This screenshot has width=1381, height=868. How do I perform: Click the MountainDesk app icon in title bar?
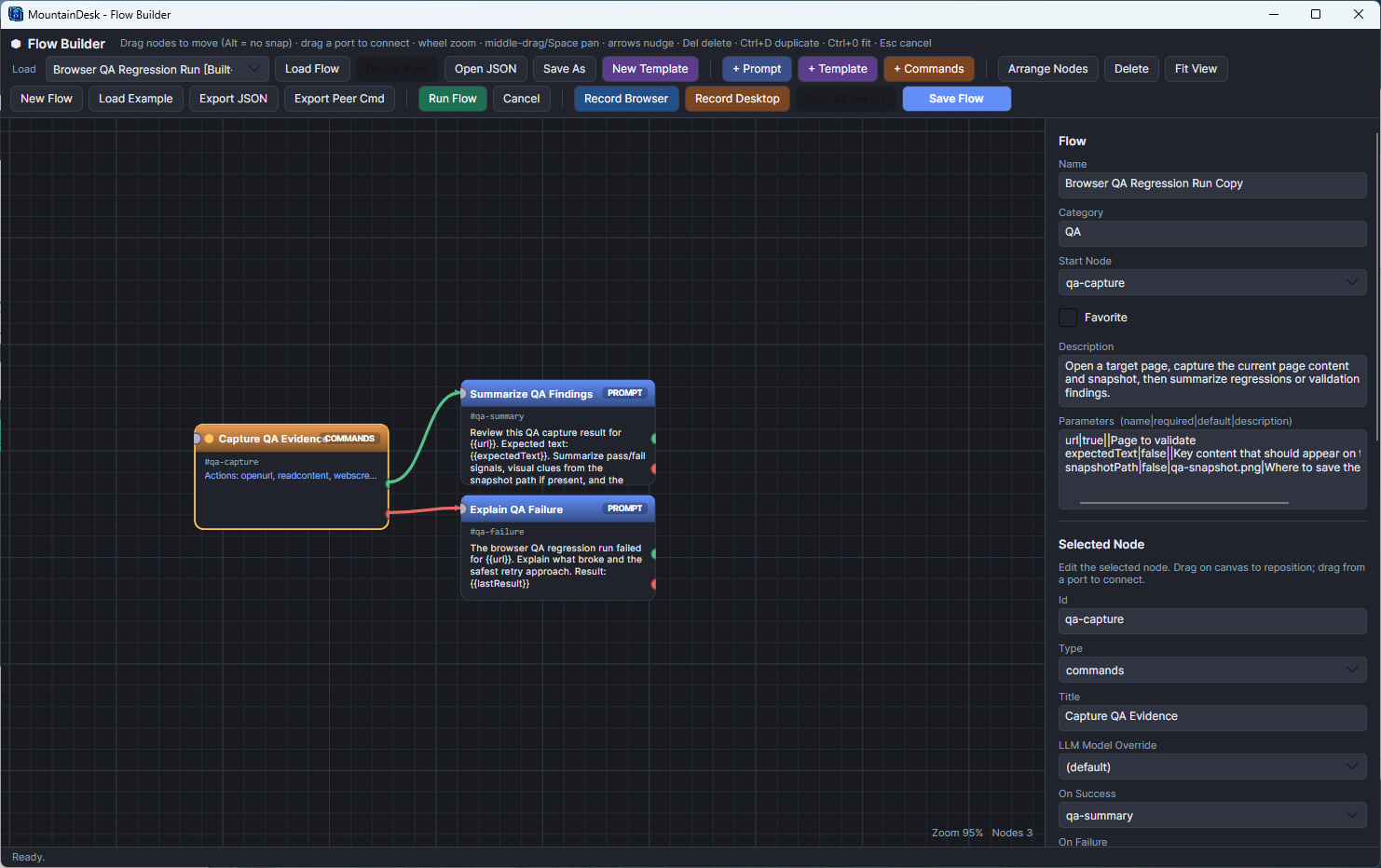pos(16,14)
